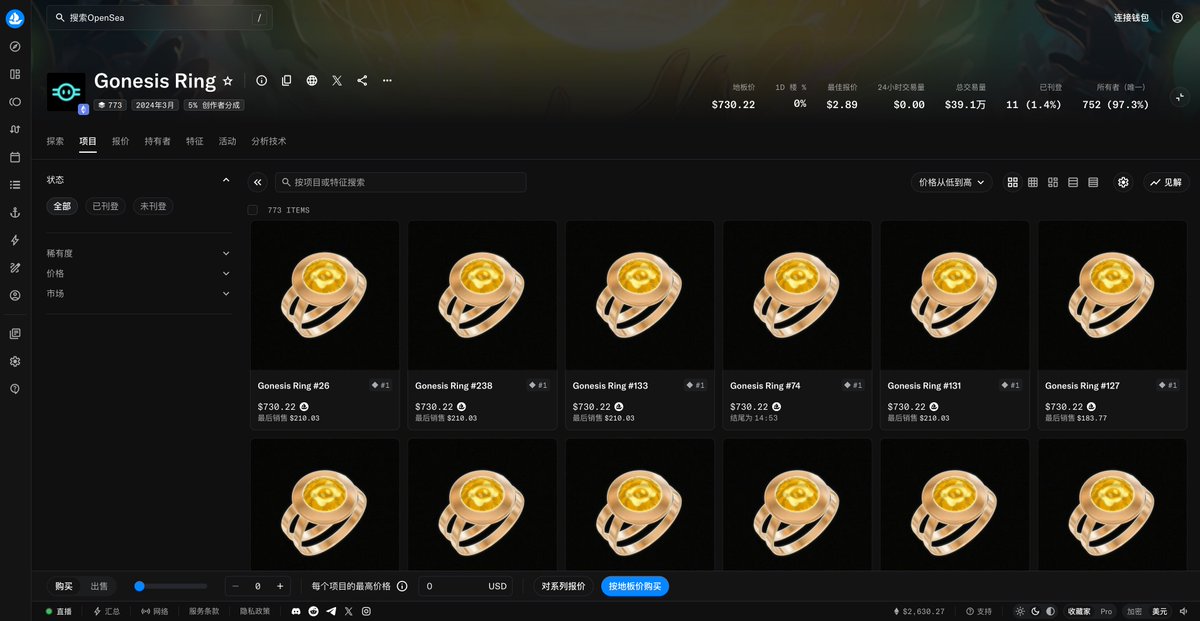Switch to 出售 mode in the bottom bar
Screen dimensions: 1200x621
pyautogui.click(x=99, y=586)
